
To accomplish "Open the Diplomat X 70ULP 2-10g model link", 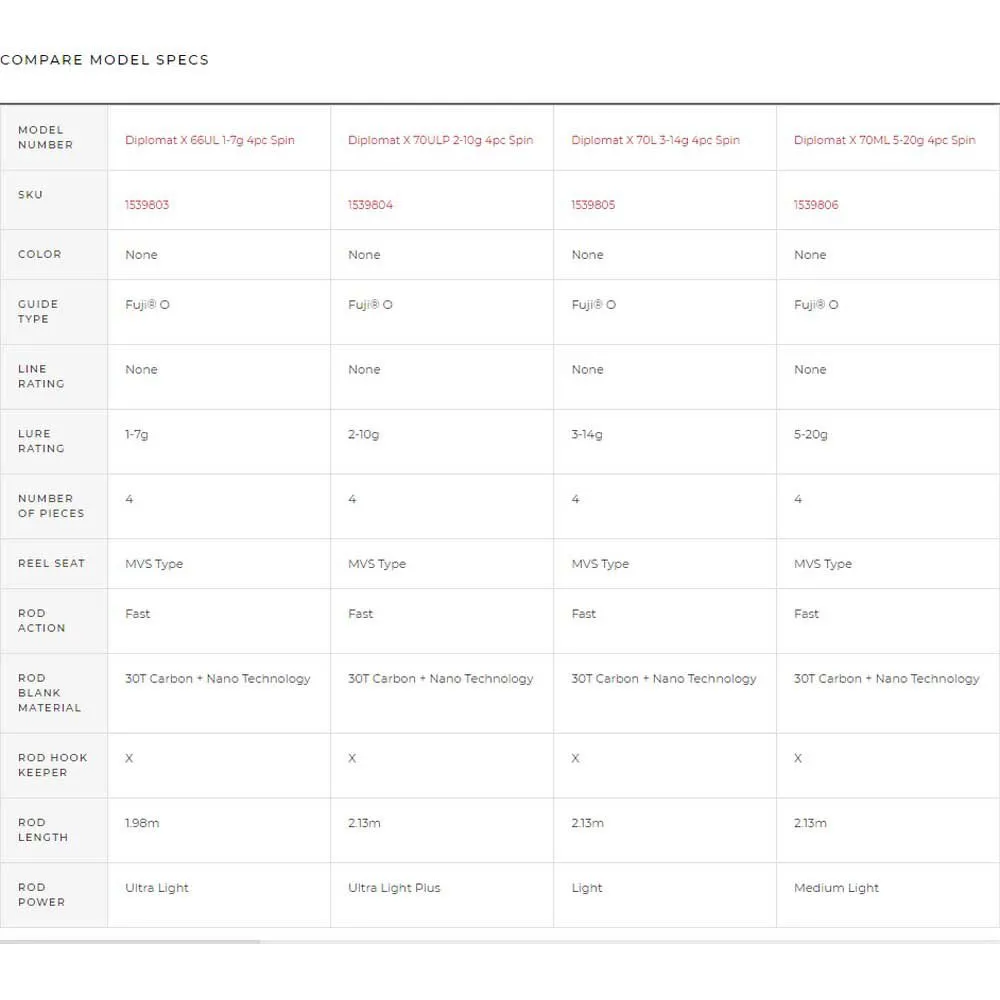I will (440, 140).
